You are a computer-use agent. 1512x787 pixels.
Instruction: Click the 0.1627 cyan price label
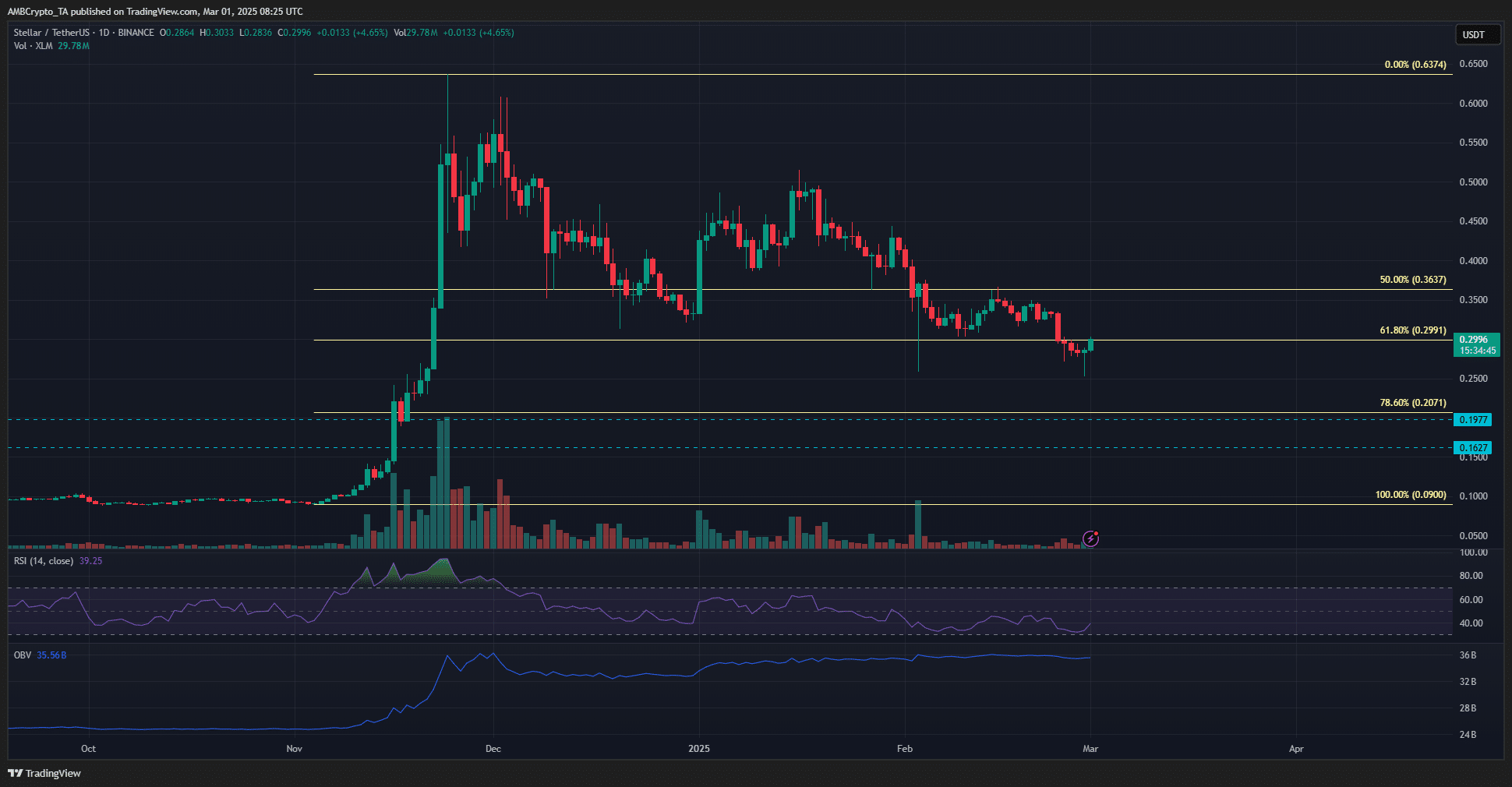point(1472,448)
